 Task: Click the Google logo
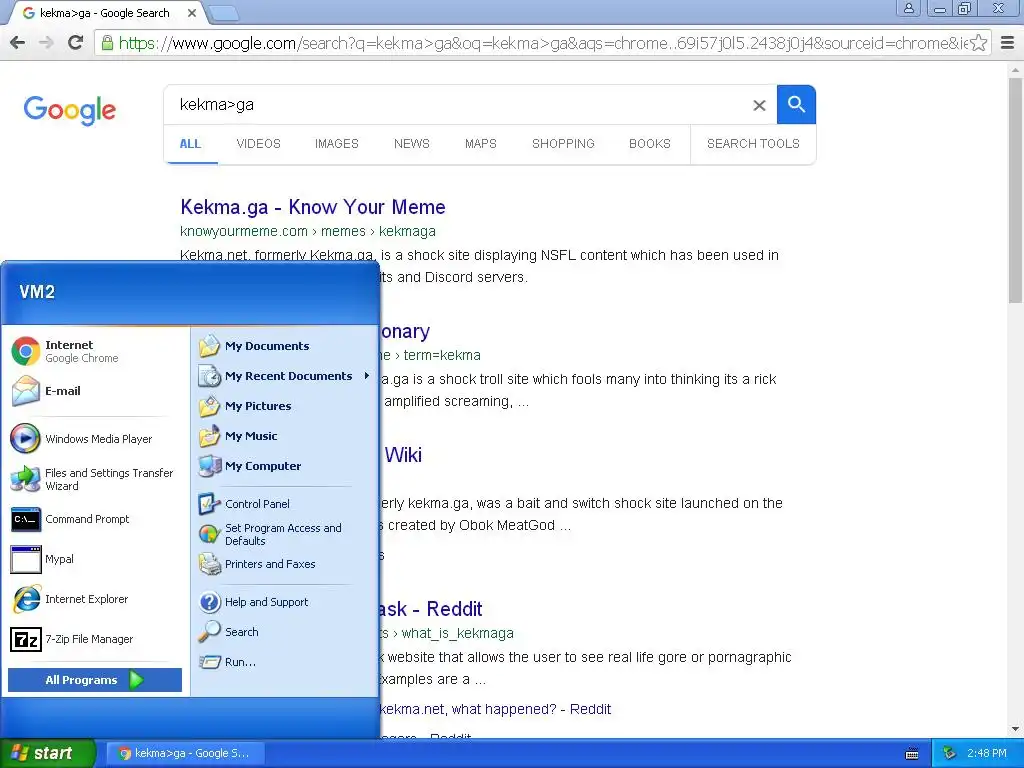click(70, 110)
